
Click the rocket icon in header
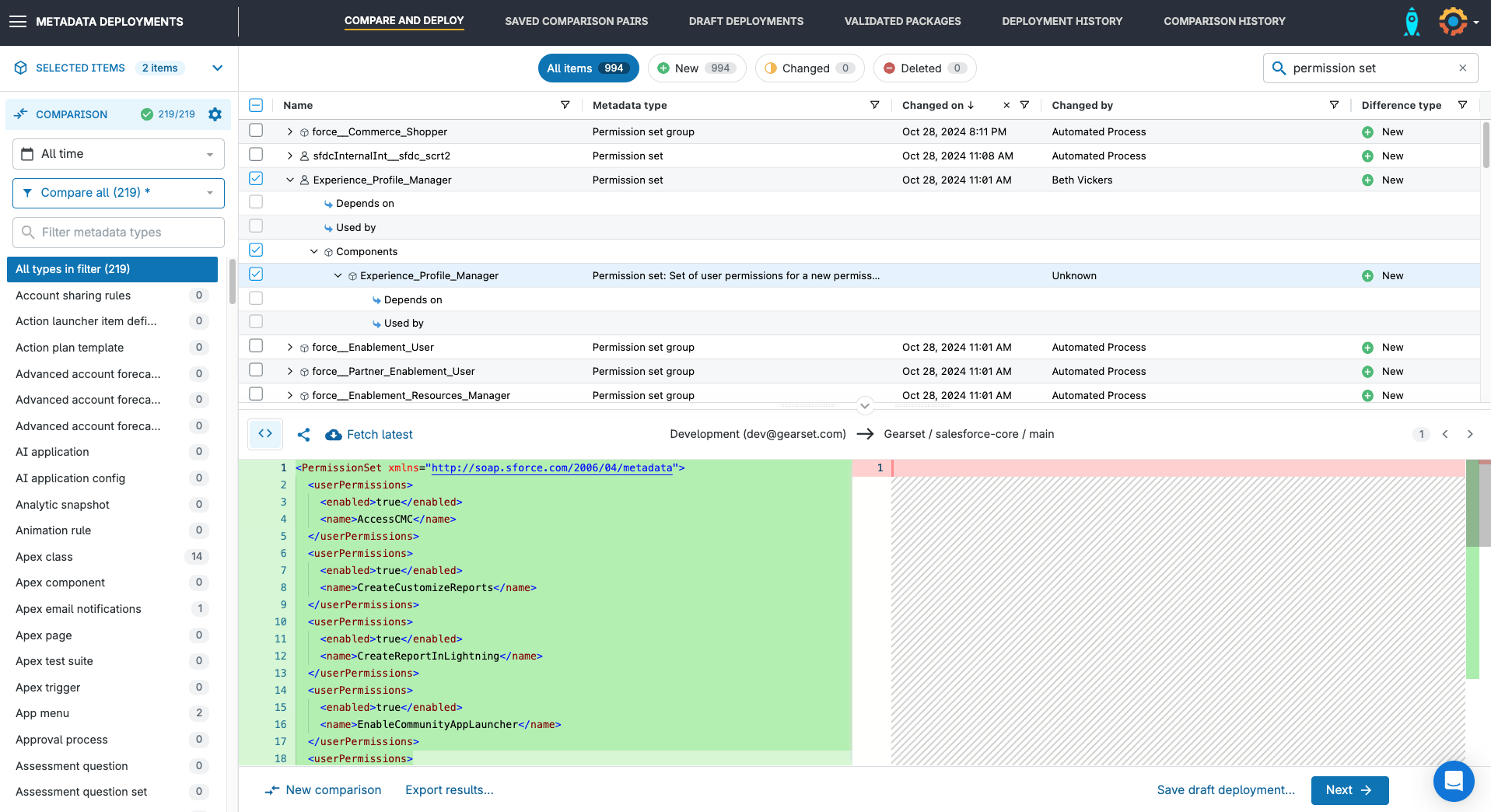pyautogui.click(x=1412, y=22)
